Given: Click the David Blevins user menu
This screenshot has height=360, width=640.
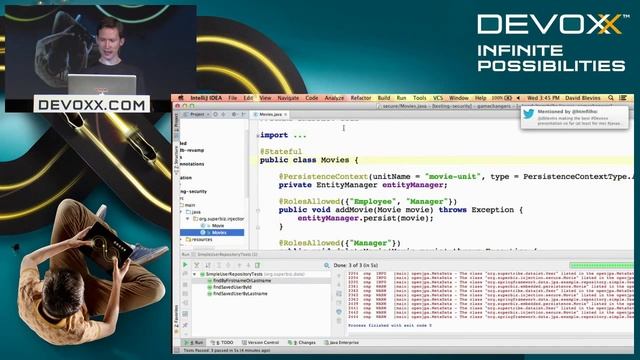Looking at the screenshot, I should (583, 98).
